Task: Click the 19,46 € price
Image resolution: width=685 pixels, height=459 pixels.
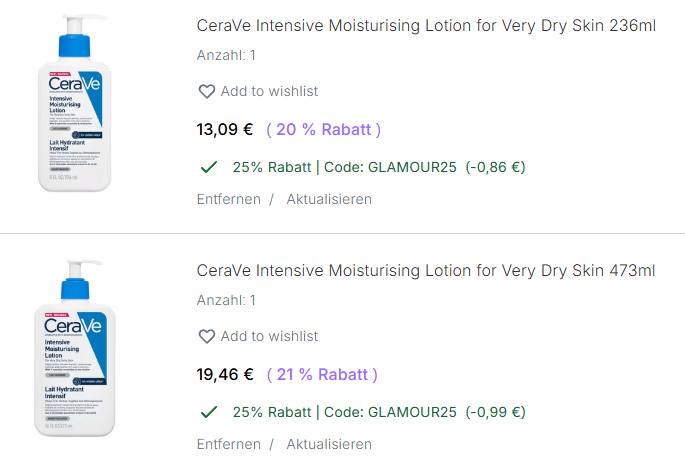Action: pyautogui.click(x=225, y=375)
